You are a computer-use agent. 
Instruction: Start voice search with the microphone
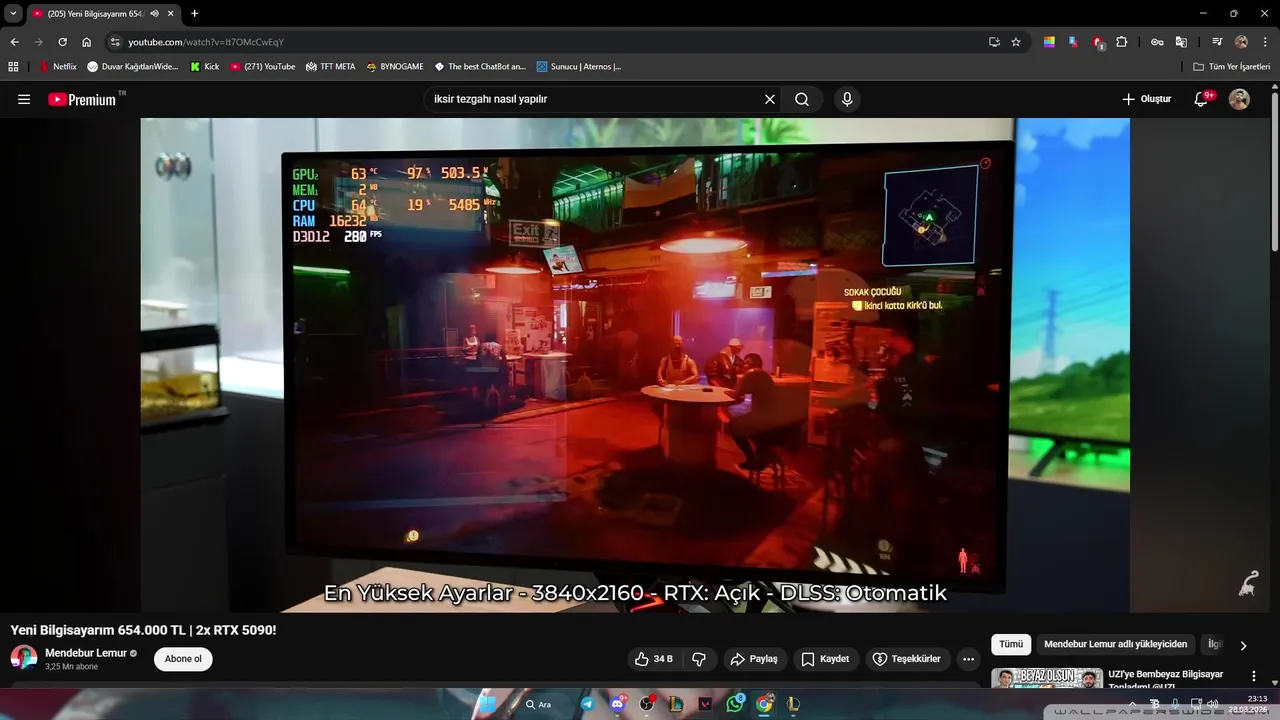(847, 99)
